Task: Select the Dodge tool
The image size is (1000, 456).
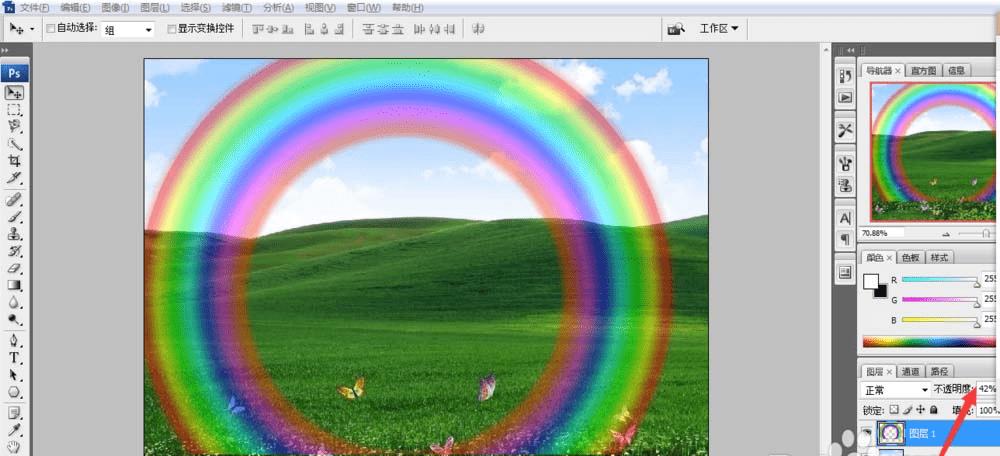Action: [x=15, y=319]
